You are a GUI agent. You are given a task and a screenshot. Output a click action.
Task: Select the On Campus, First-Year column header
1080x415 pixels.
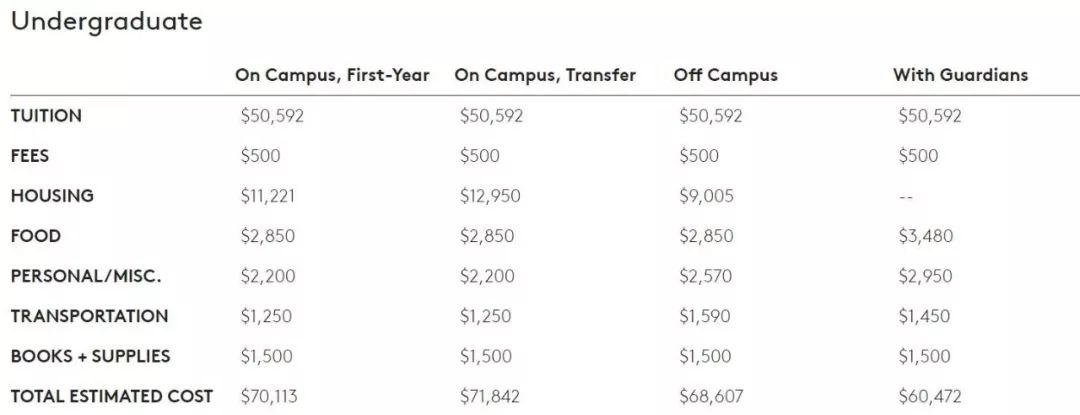(332, 75)
